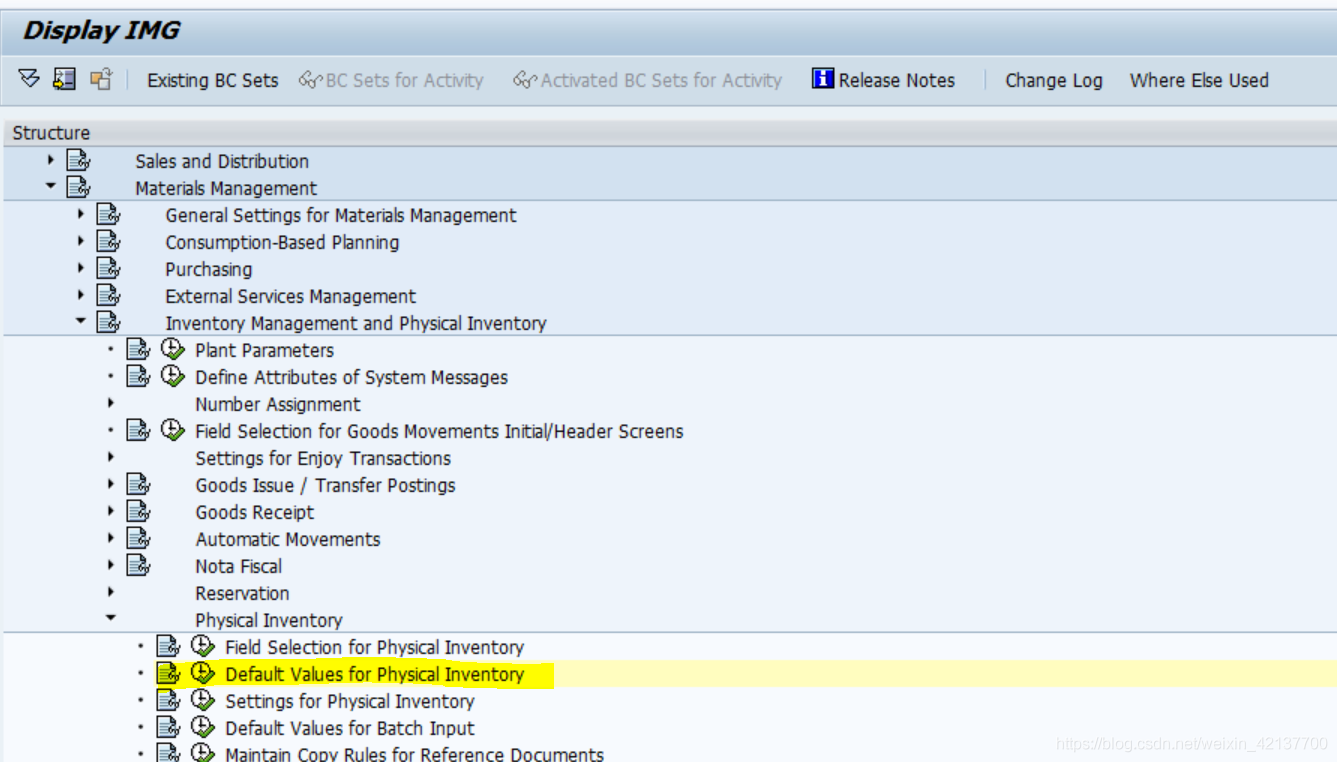The image size is (1337, 762).
Task: Open BC Sets for Activity
Action: click(x=391, y=80)
